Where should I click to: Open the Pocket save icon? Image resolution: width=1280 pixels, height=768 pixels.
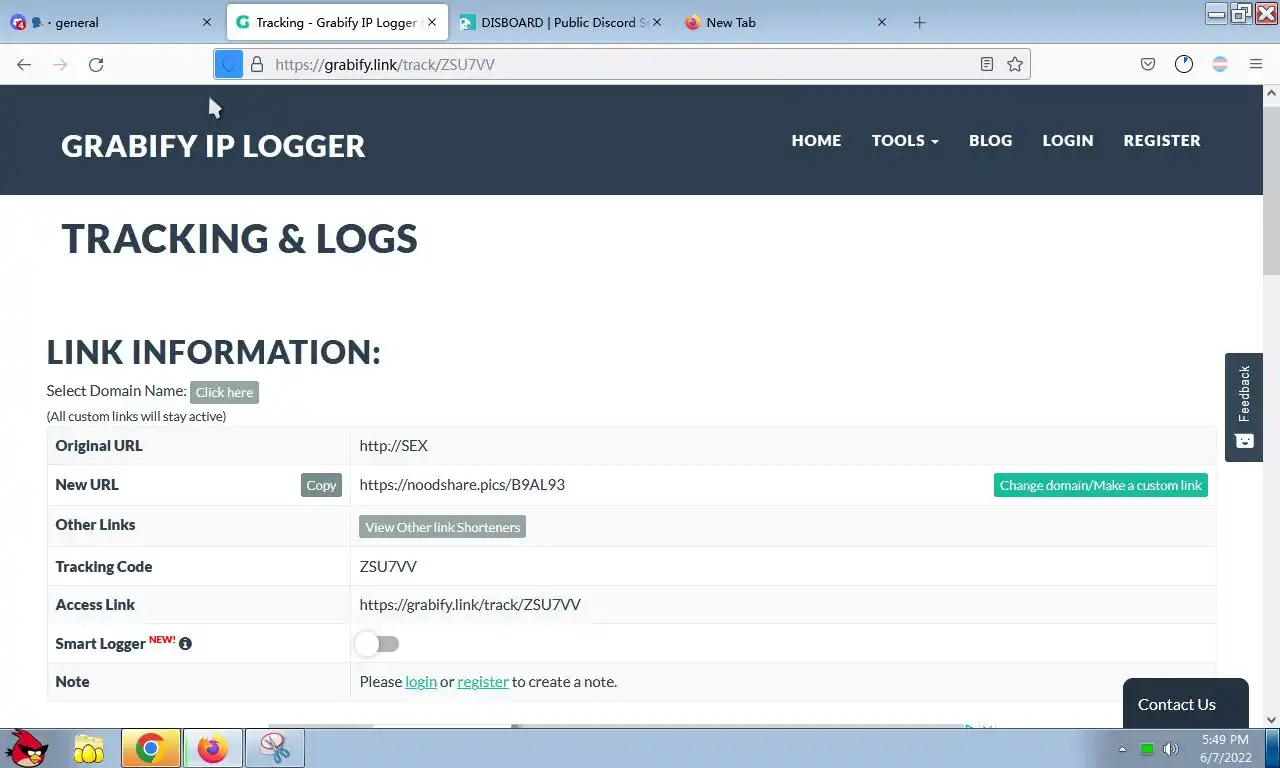[1148, 64]
